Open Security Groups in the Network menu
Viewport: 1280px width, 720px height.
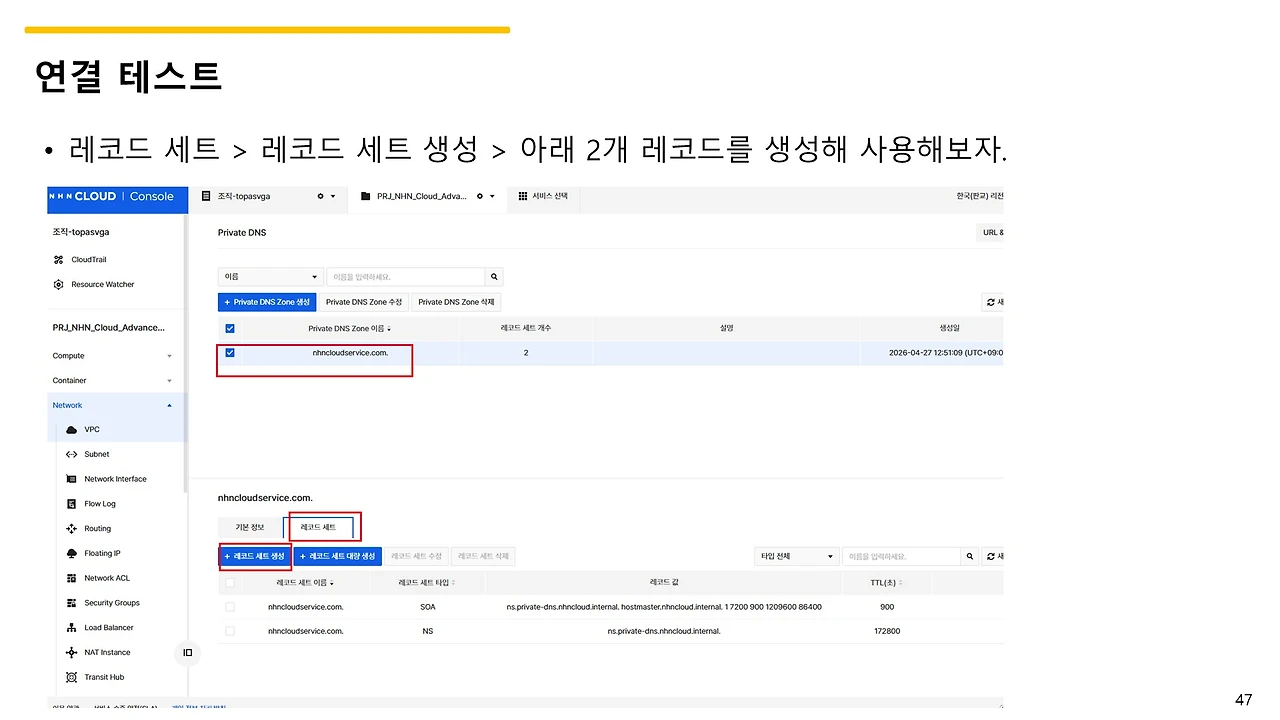click(112, 603)
